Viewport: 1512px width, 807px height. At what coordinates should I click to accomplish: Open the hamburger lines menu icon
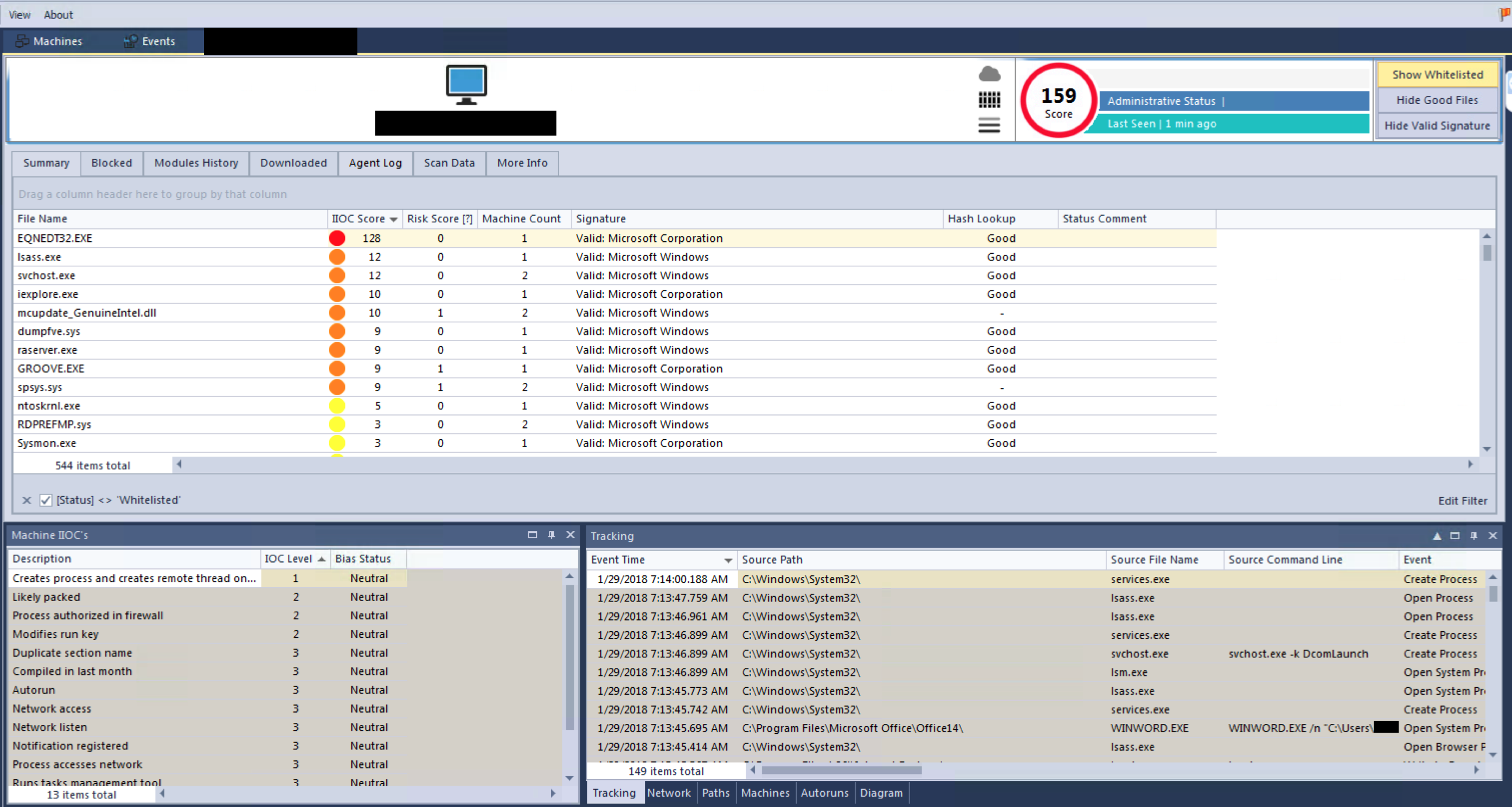click(989, 125)
